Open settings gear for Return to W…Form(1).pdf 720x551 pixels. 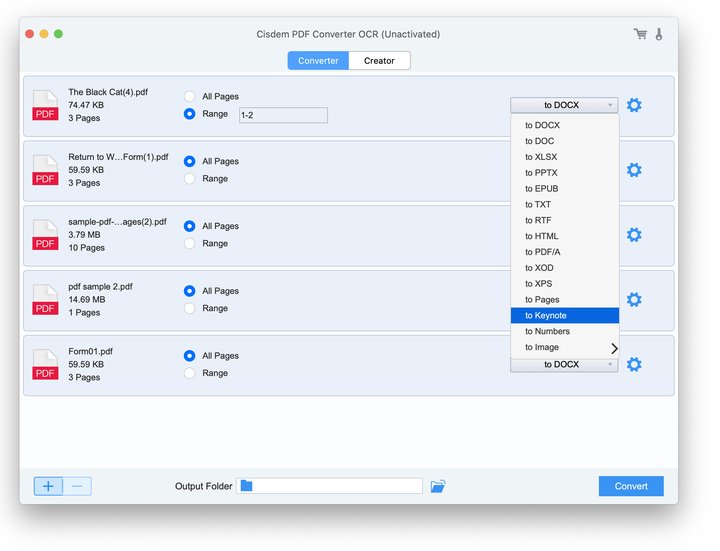(634, 170)
